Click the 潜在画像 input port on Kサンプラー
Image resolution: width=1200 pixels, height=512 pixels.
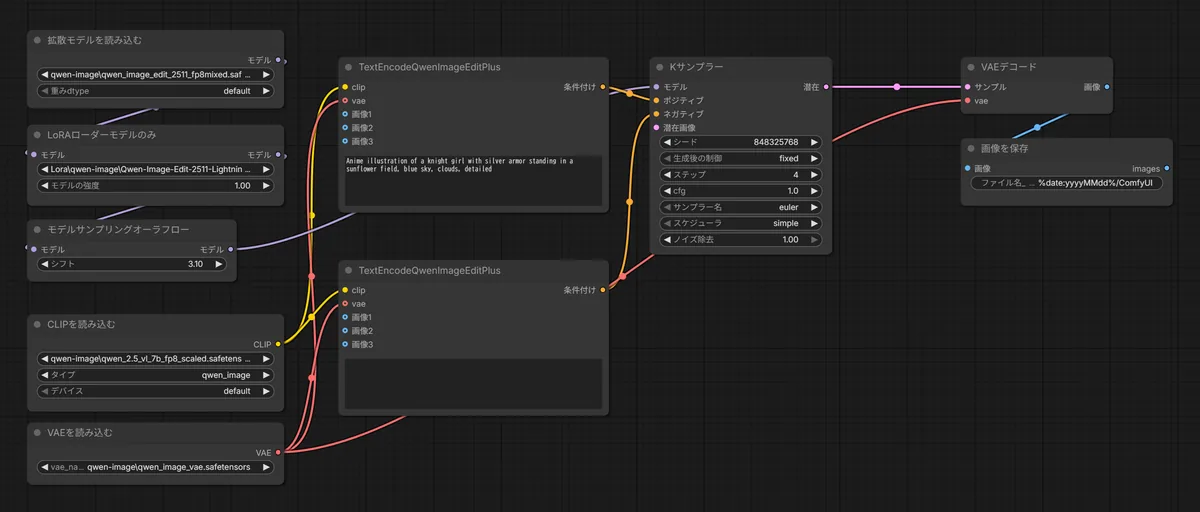pos(657,127)
